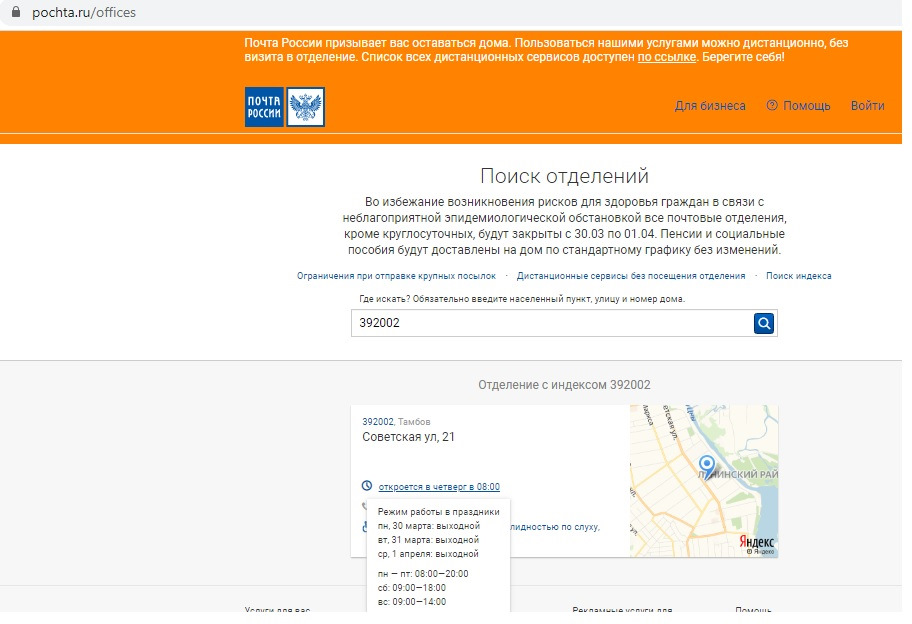
Task: Select 'пн, 30 марта: выходной' line
Action: tap(429, 526)
